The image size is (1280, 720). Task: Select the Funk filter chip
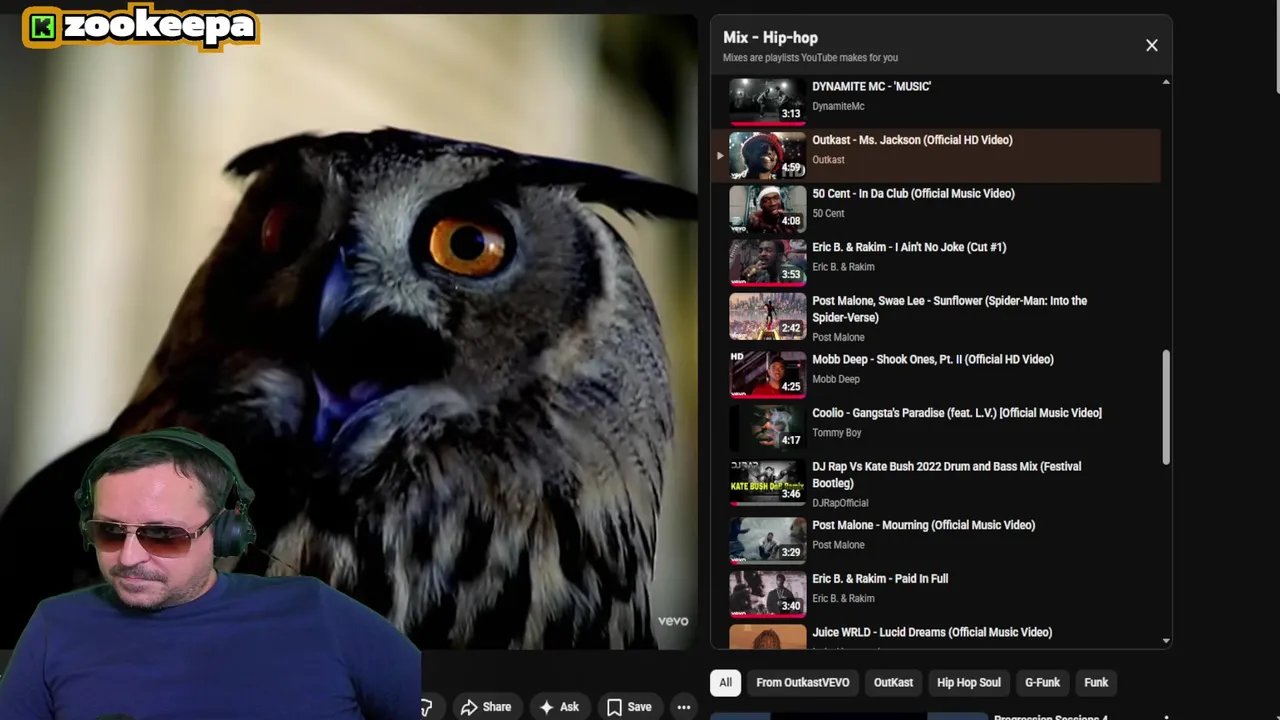point(1096,682)
